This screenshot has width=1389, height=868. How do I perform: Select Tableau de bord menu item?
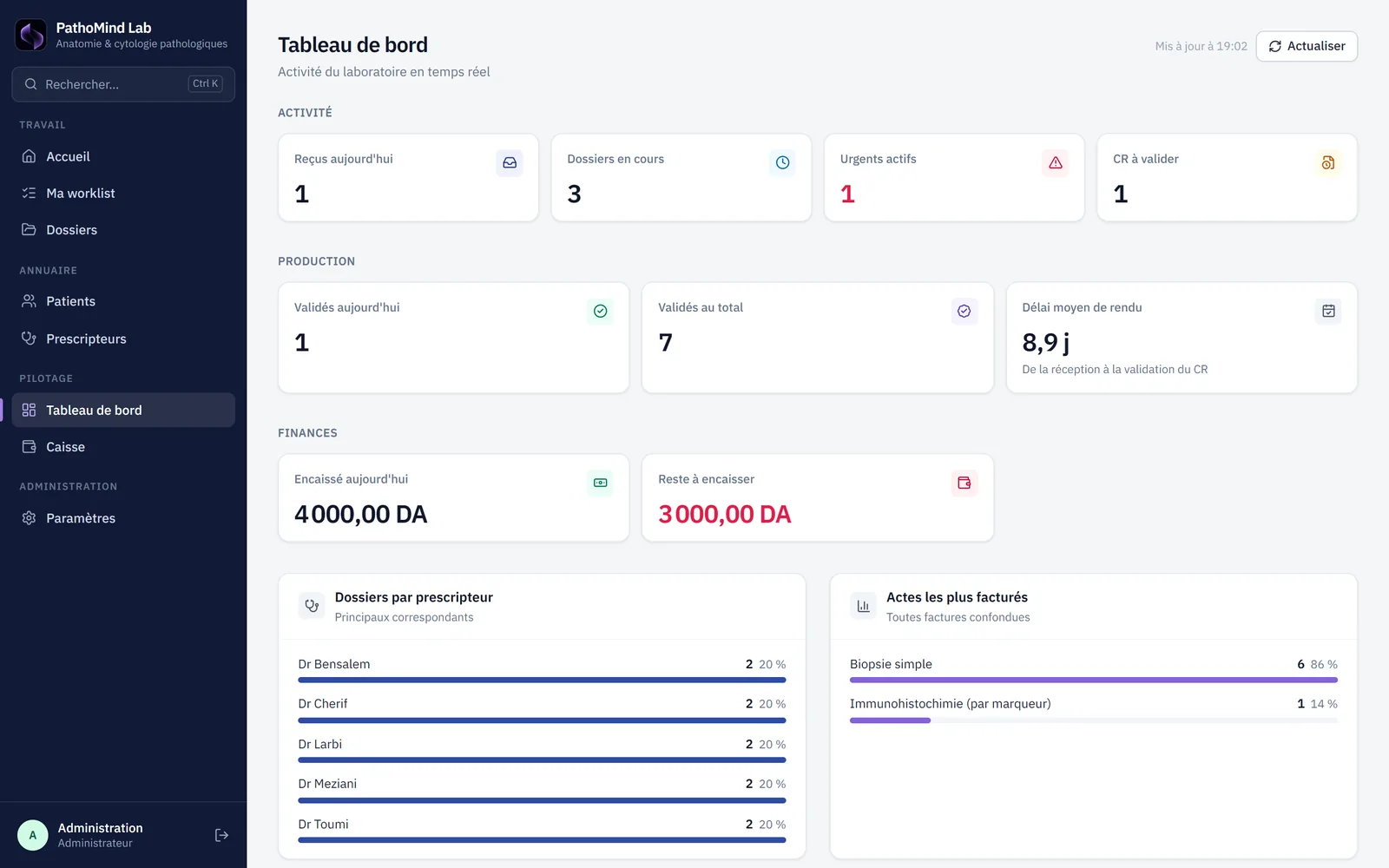[123, 410]
